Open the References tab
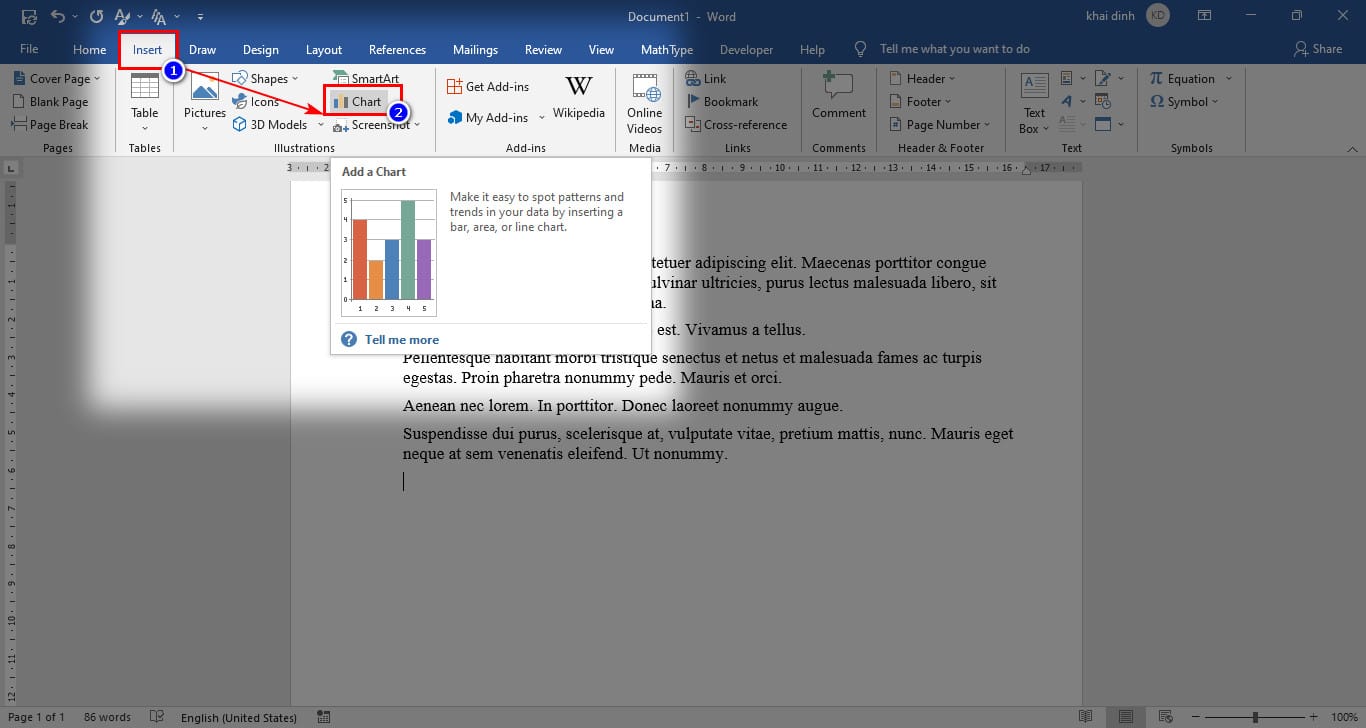Screen dimensions: 1366x728 397,49
